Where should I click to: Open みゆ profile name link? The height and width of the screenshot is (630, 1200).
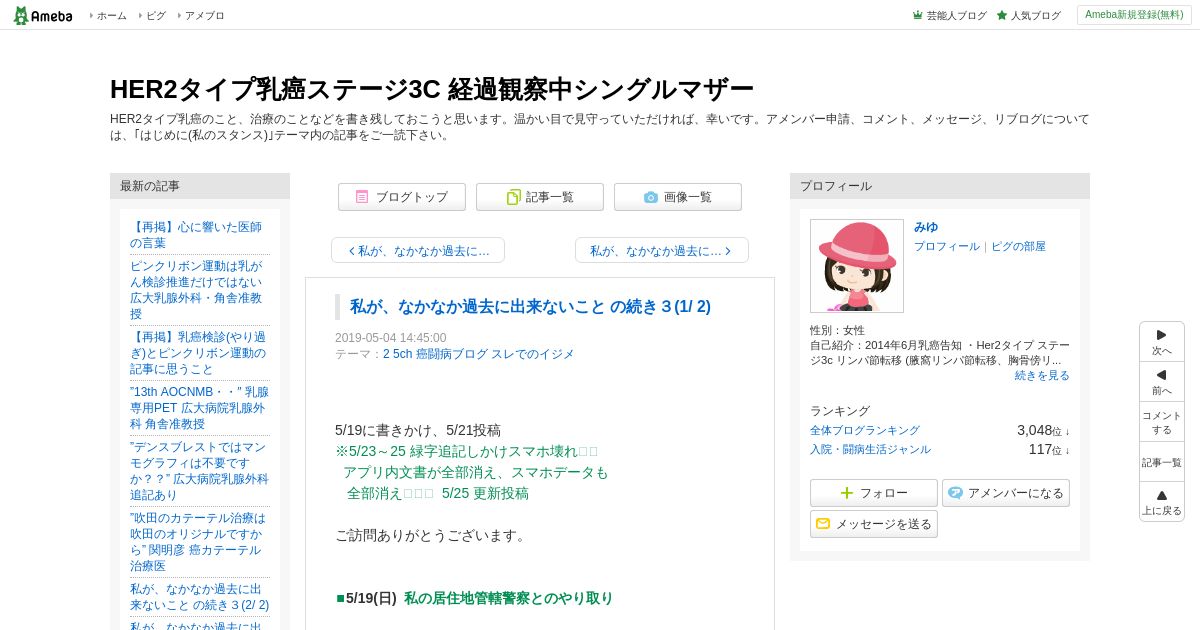926,227
